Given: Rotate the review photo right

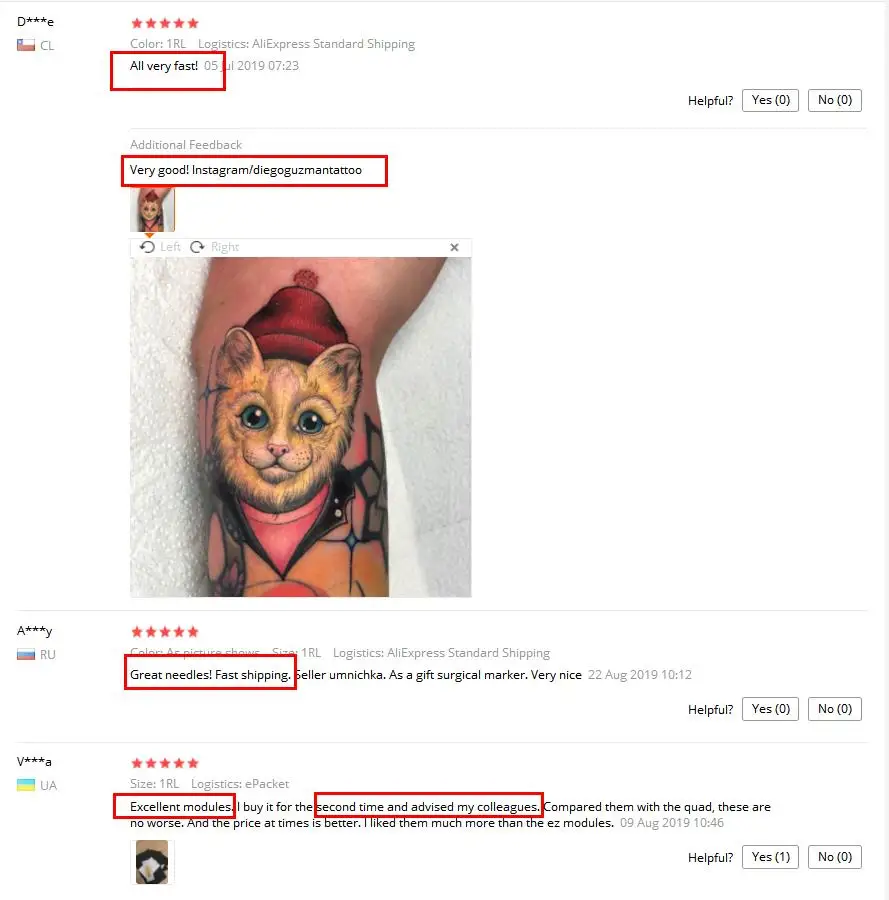Looking at the screenshot, I should point(215,247).
